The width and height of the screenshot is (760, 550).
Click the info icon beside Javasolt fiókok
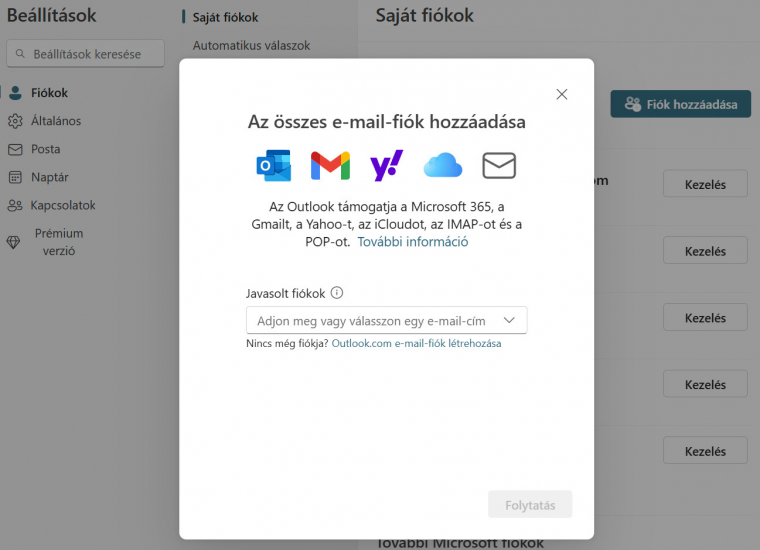pos(337,293)
